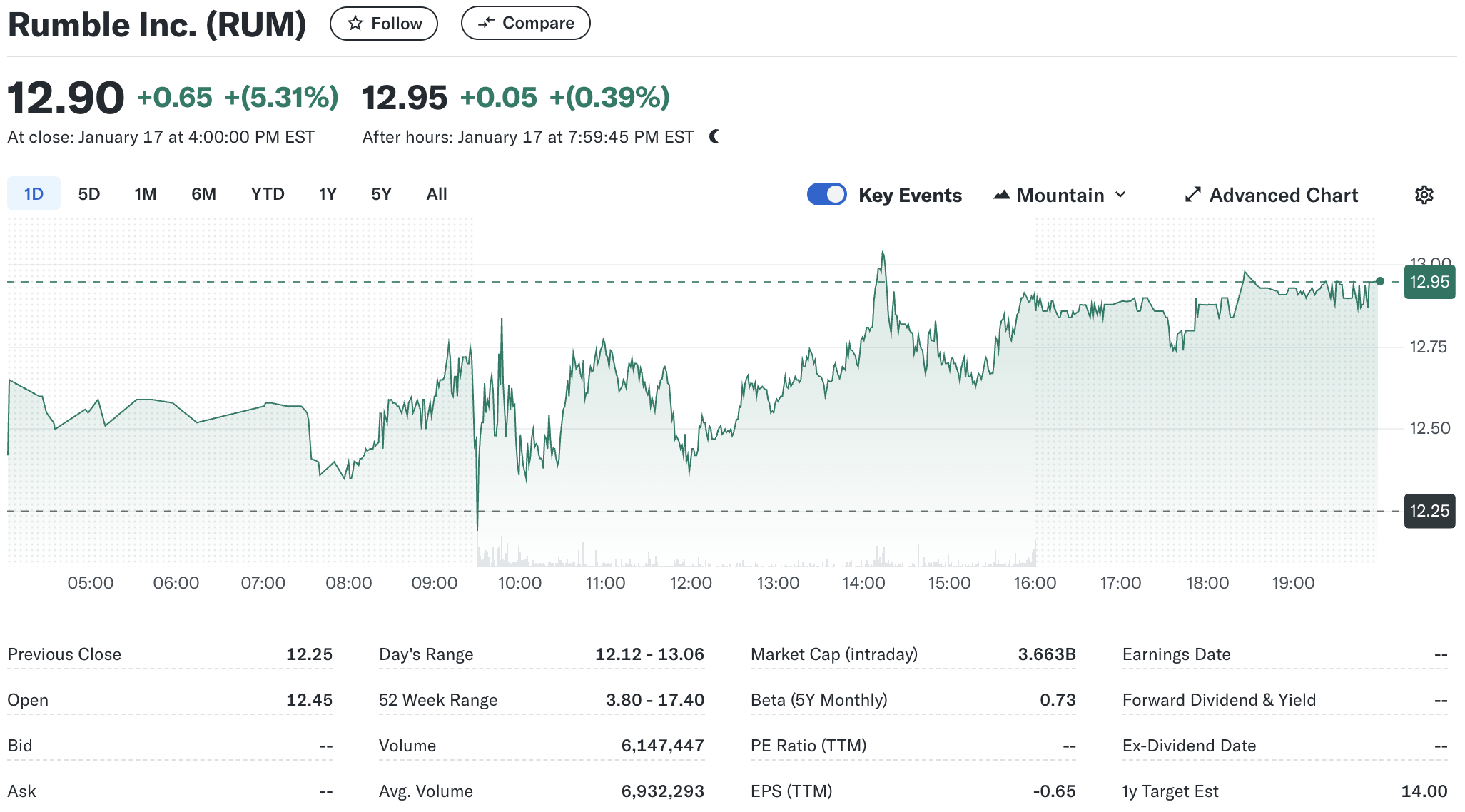Image resolution: width=1465 pixels, height=812 pixels.
Task: Select the 6M range tab
Action: click(x=203, y=194)
